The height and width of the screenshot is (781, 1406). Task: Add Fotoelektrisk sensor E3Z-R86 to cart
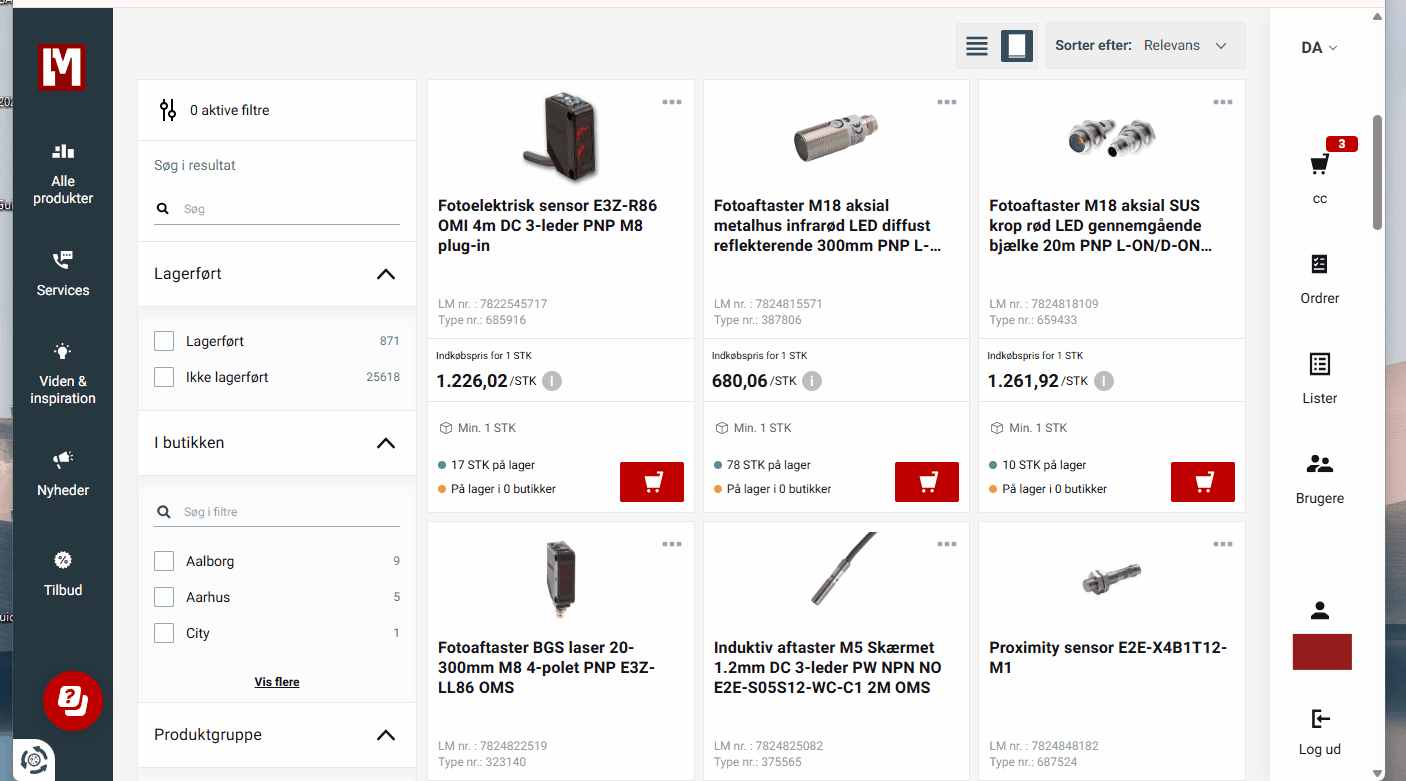pos(652,482)
